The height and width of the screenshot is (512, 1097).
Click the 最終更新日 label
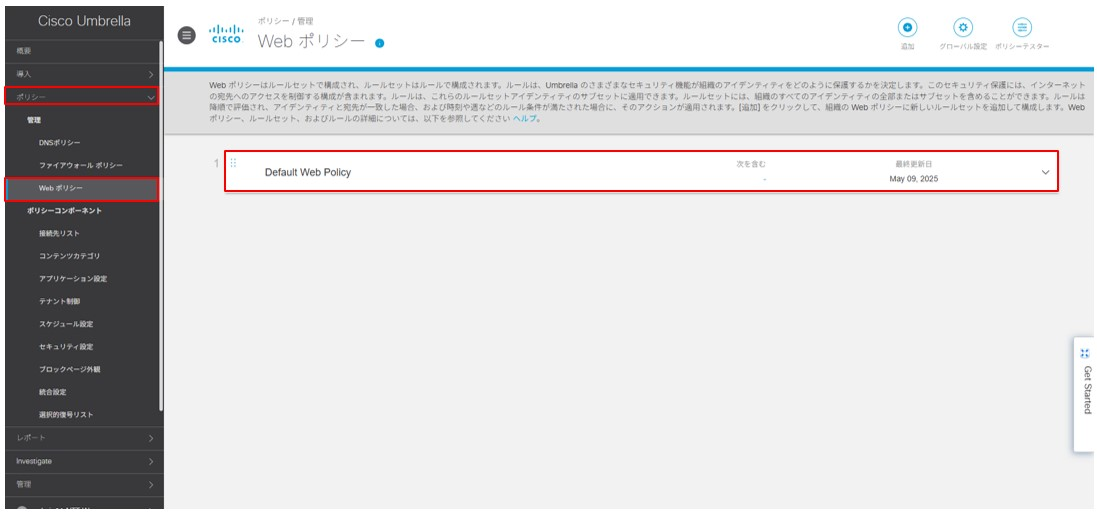[x=914, y=164]
